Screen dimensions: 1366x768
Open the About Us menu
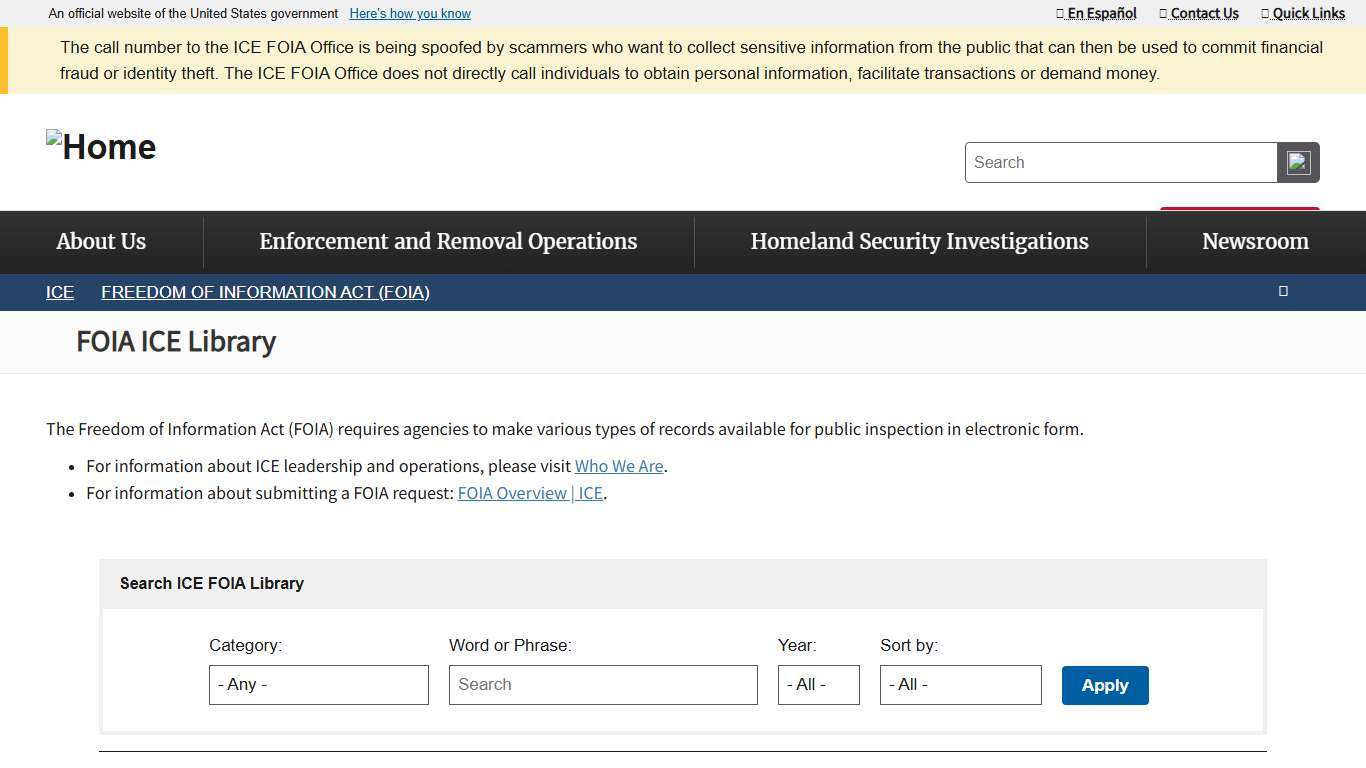point(100,241)
